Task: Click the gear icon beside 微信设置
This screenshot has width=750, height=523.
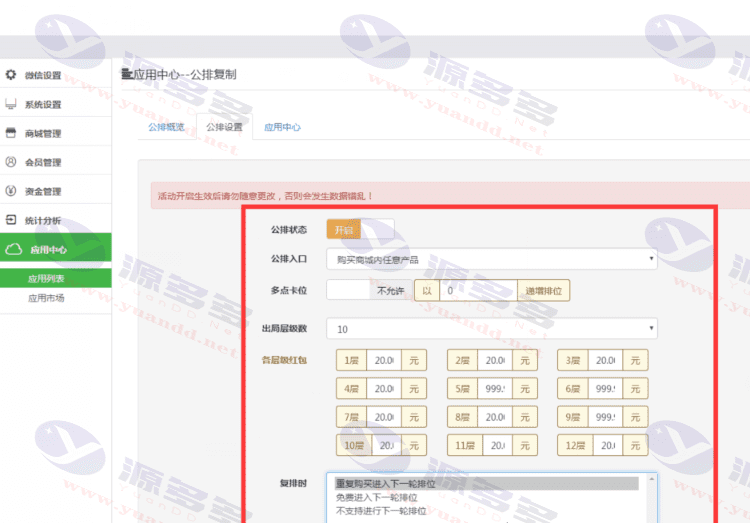Action: pos(11,75)
